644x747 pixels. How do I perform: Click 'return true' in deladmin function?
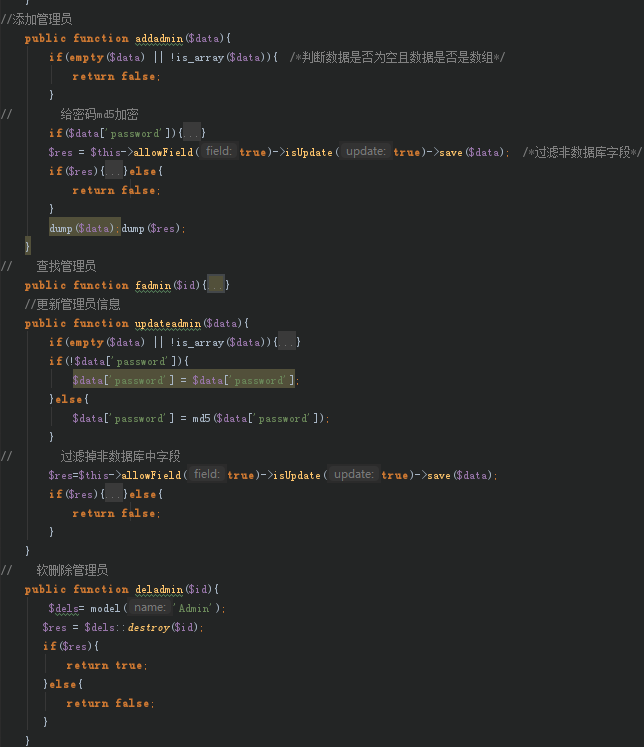click(x=105, y=665)
